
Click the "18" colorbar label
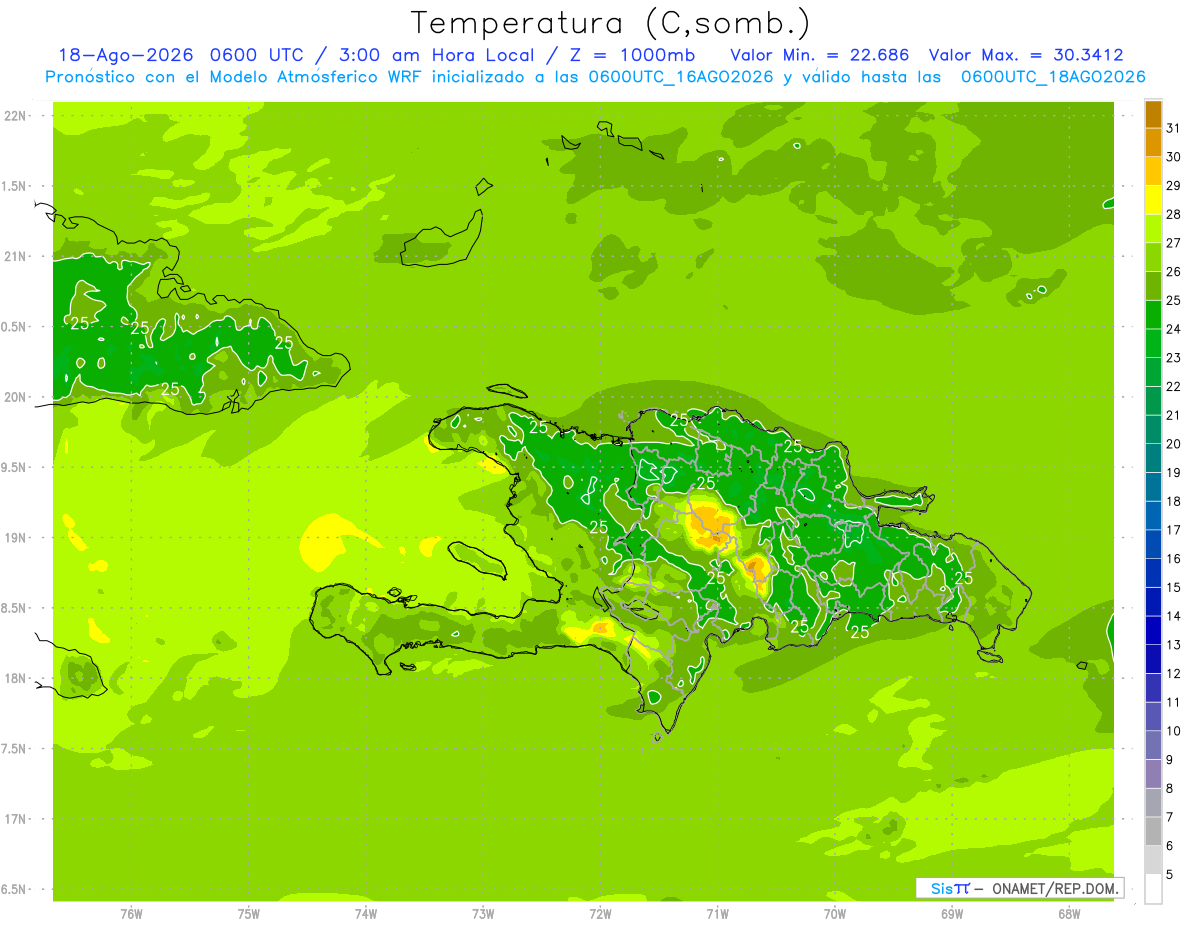point(1174,501)
